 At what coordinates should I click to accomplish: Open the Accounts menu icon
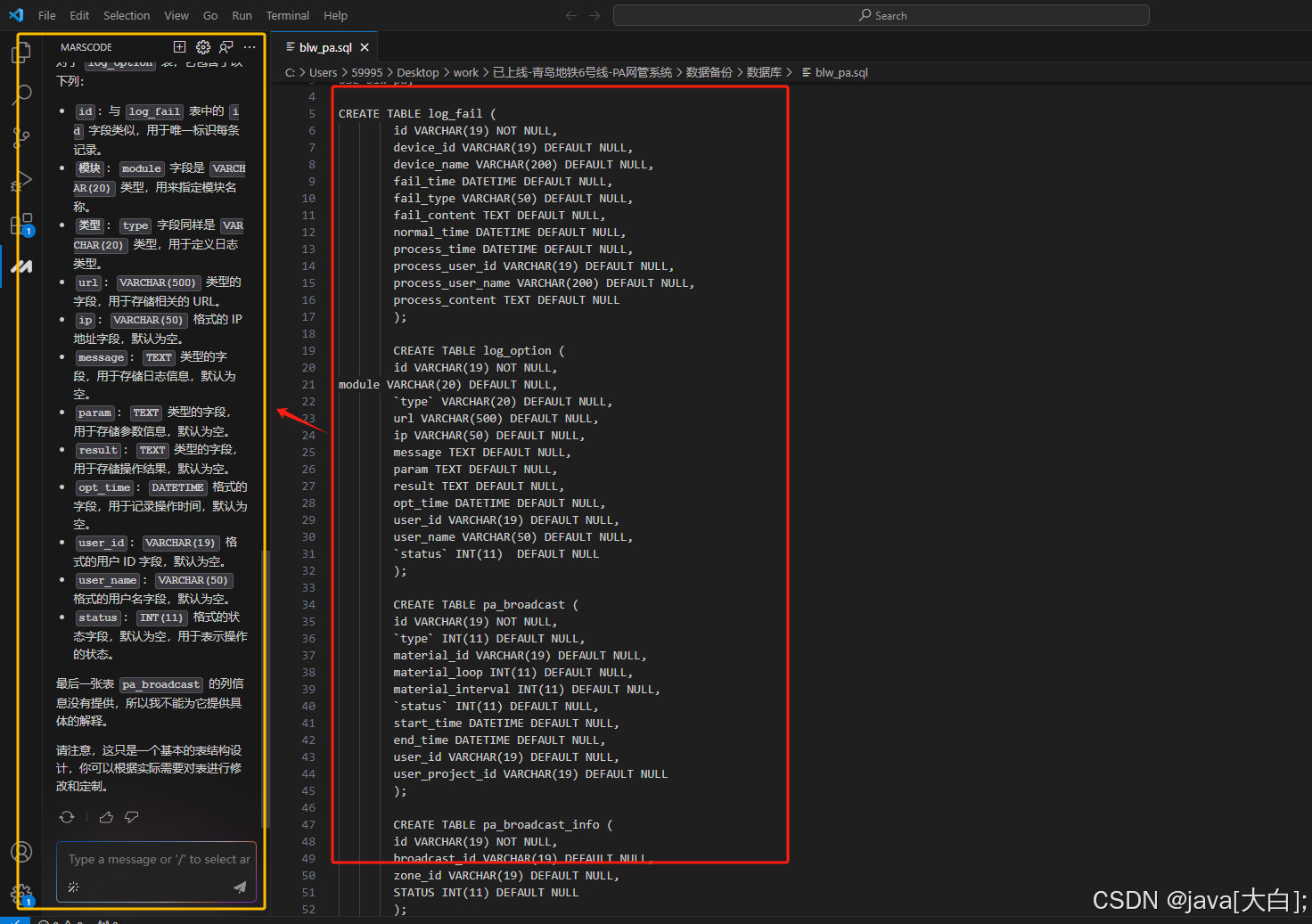point(21,852)
